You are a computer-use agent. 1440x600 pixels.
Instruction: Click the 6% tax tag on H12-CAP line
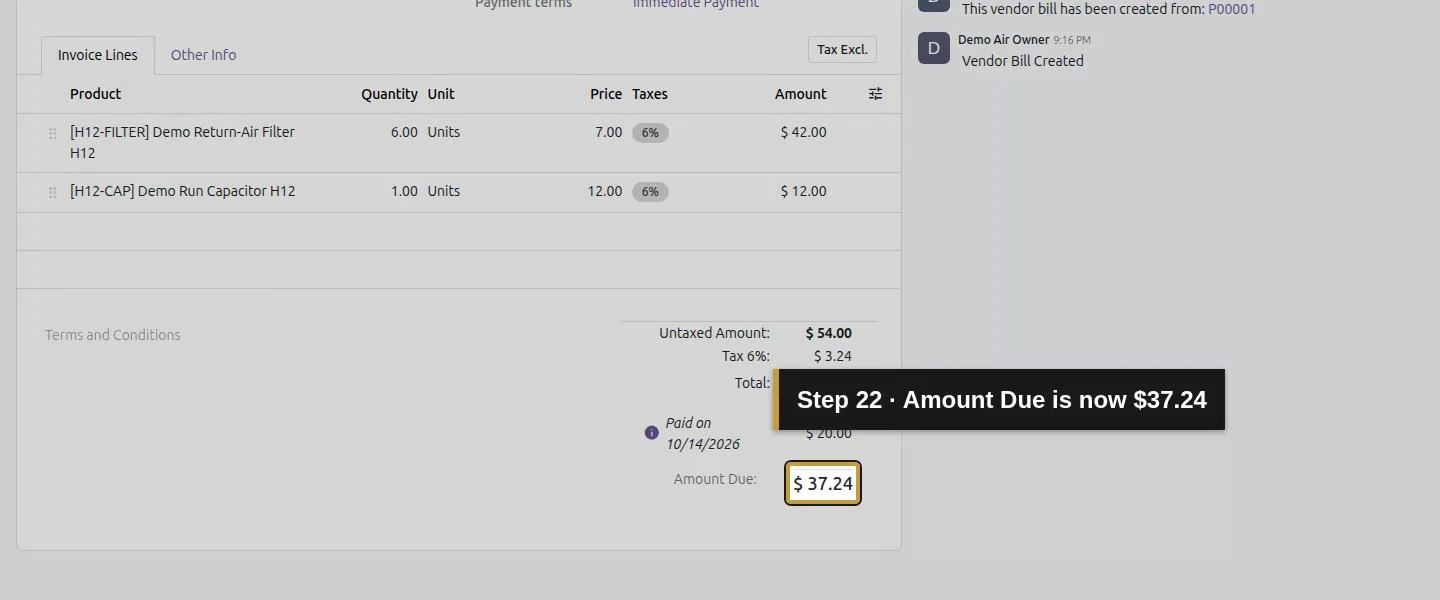pos(650,192)
